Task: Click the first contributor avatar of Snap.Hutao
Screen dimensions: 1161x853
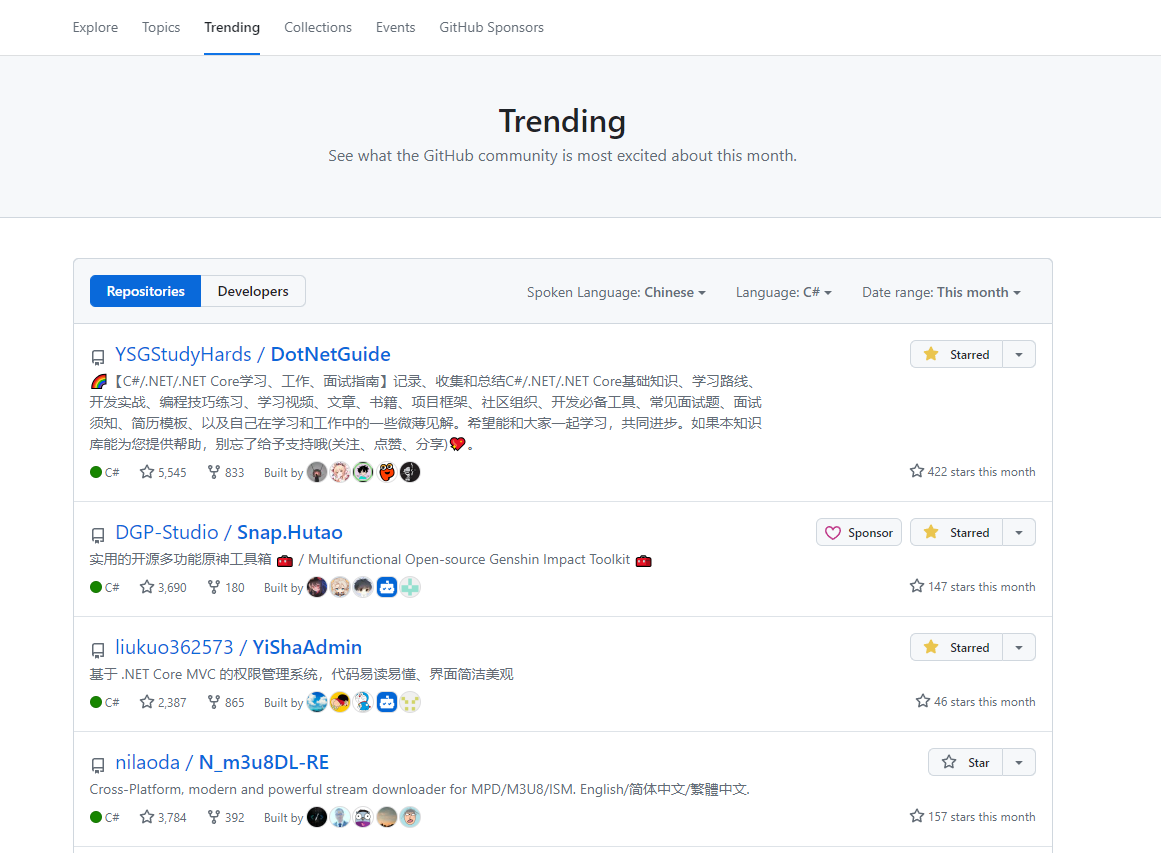Action: [317, 587]
